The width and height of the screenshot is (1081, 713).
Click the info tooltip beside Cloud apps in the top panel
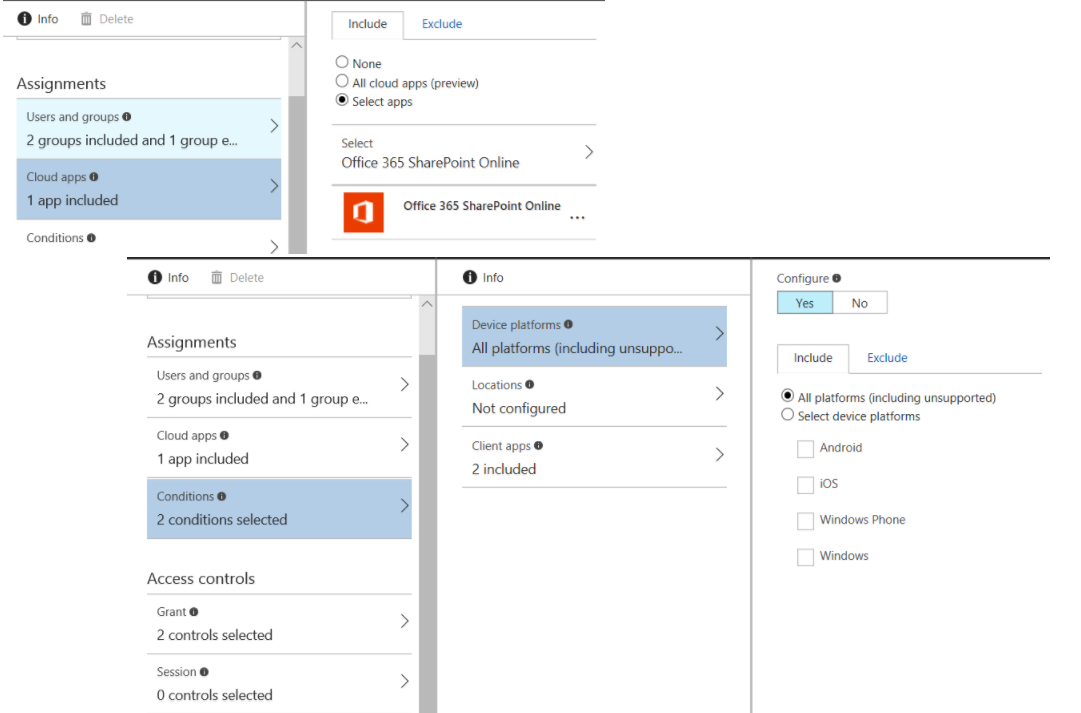click(94, 177)
